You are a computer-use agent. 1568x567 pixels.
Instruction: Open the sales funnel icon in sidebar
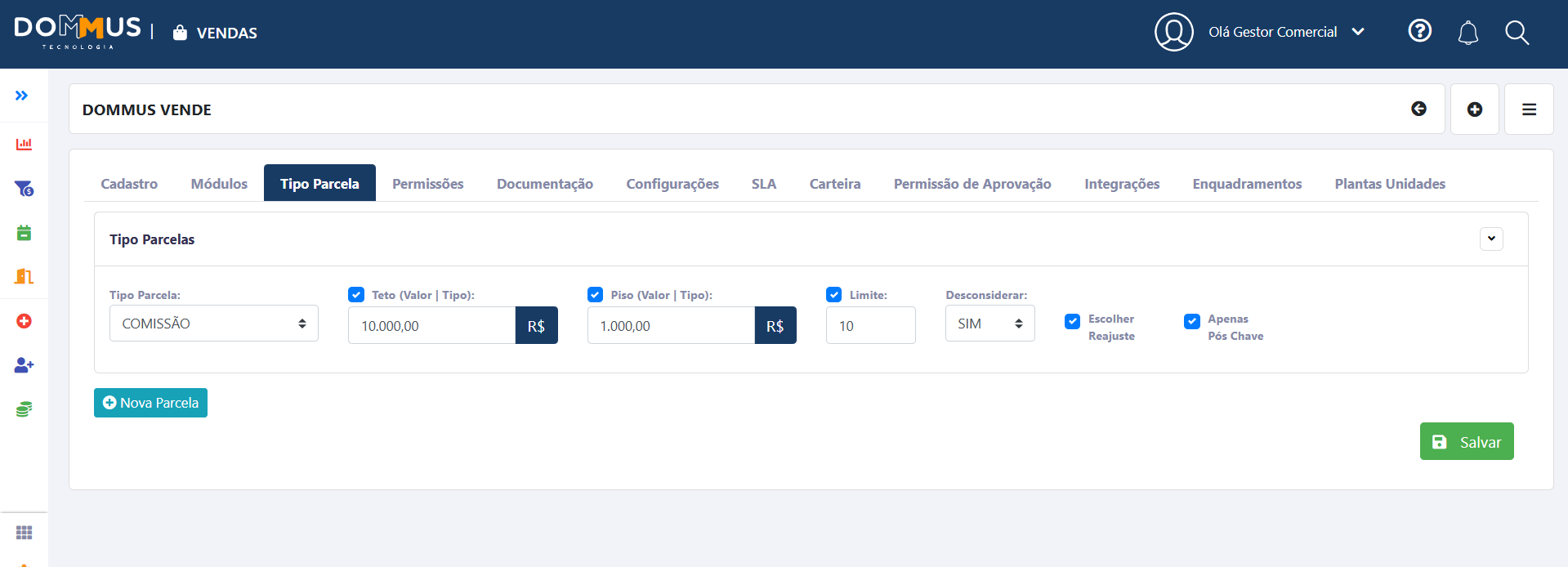(24, 189)
